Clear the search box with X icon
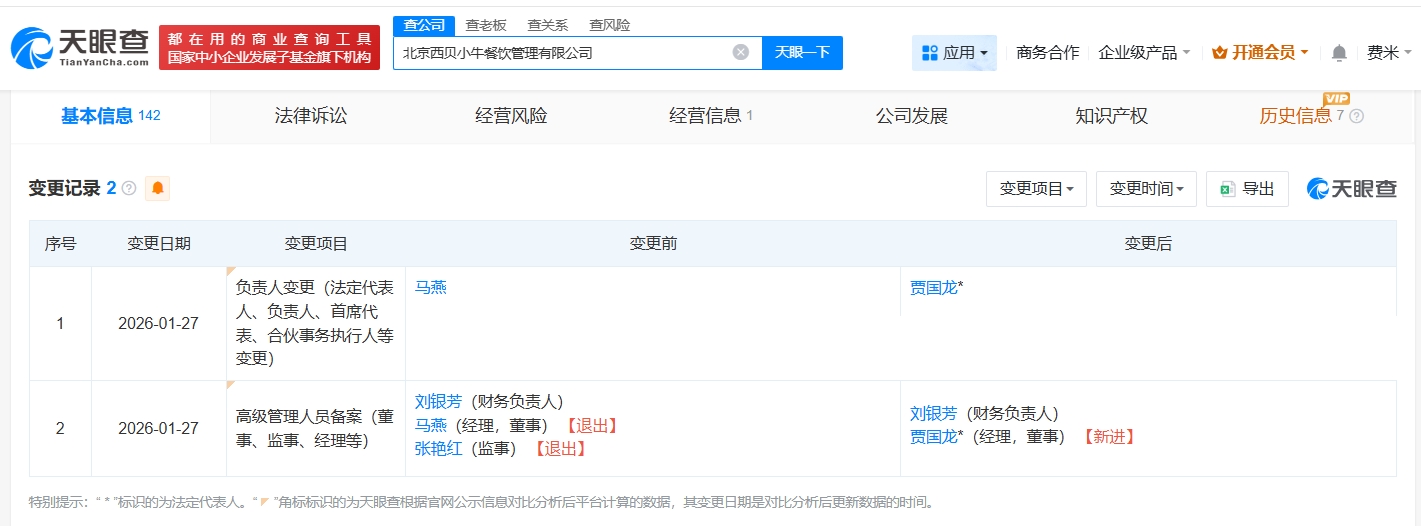The image size is (1421, 526). (x=740, y=52)
